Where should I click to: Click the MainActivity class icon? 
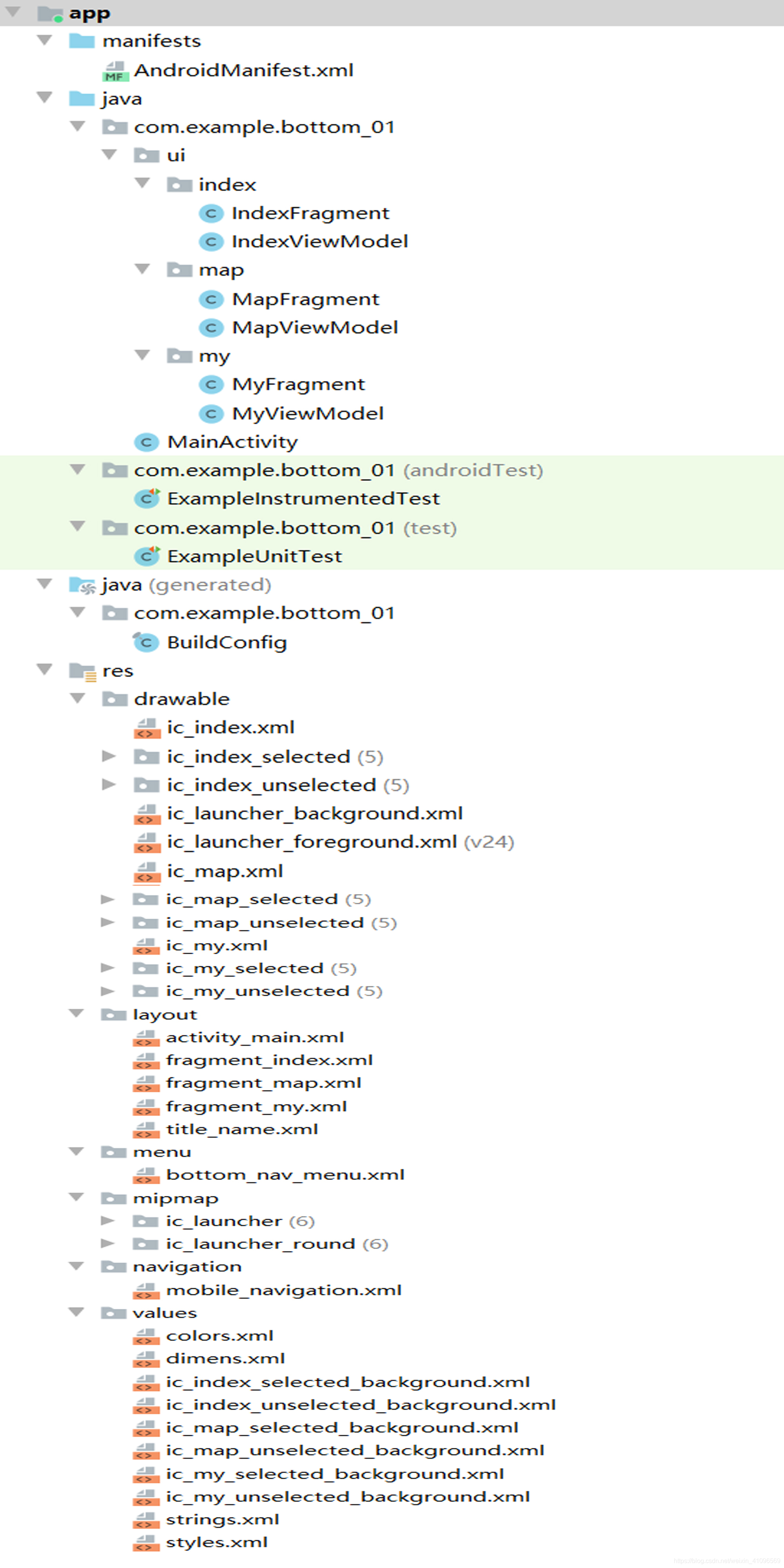click(146, 442)
